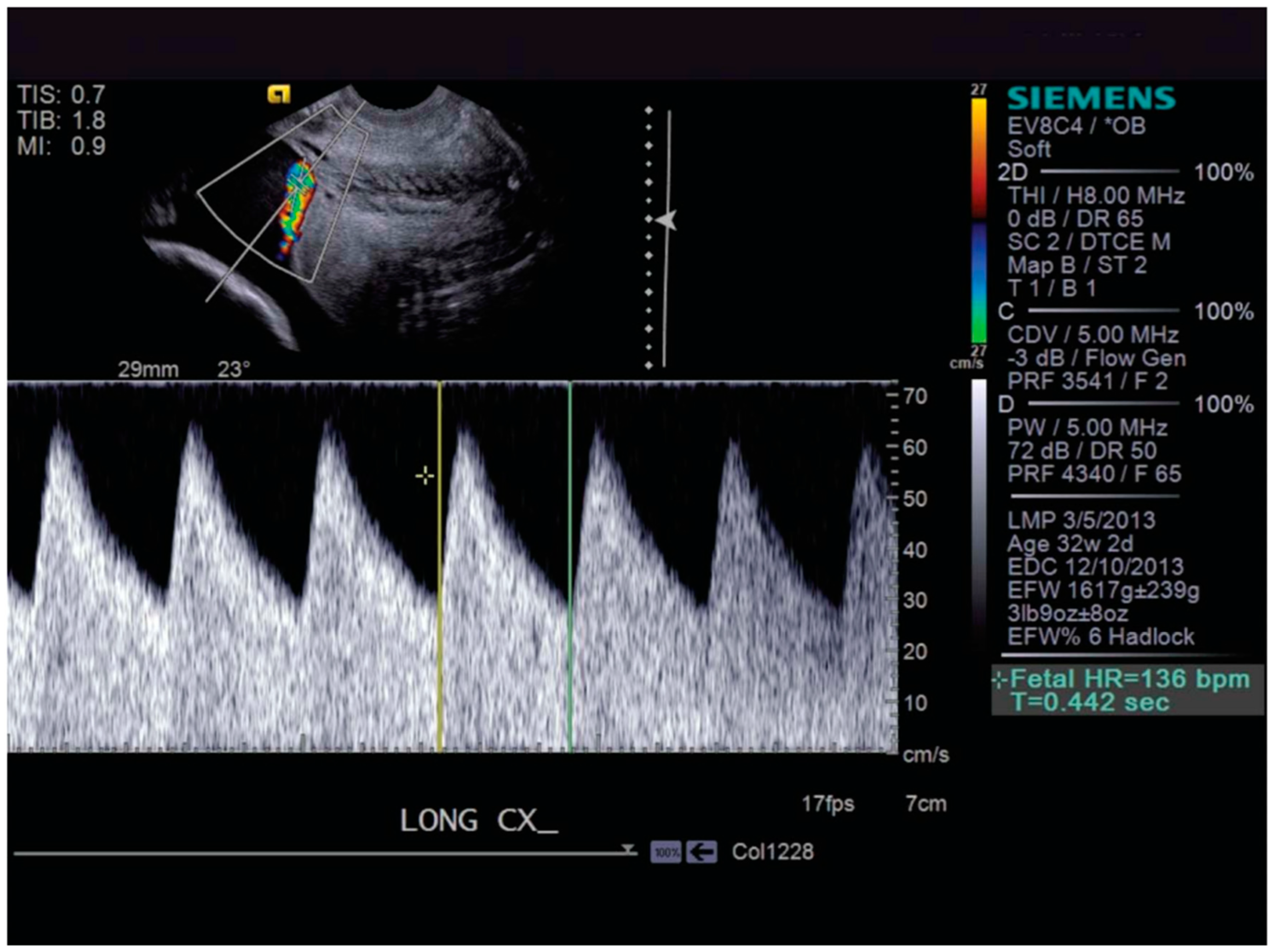The width and height of the screenshot is (1275, 952).
Task: Click the small triangle marker at the progress bar's end
Action: 628,849
